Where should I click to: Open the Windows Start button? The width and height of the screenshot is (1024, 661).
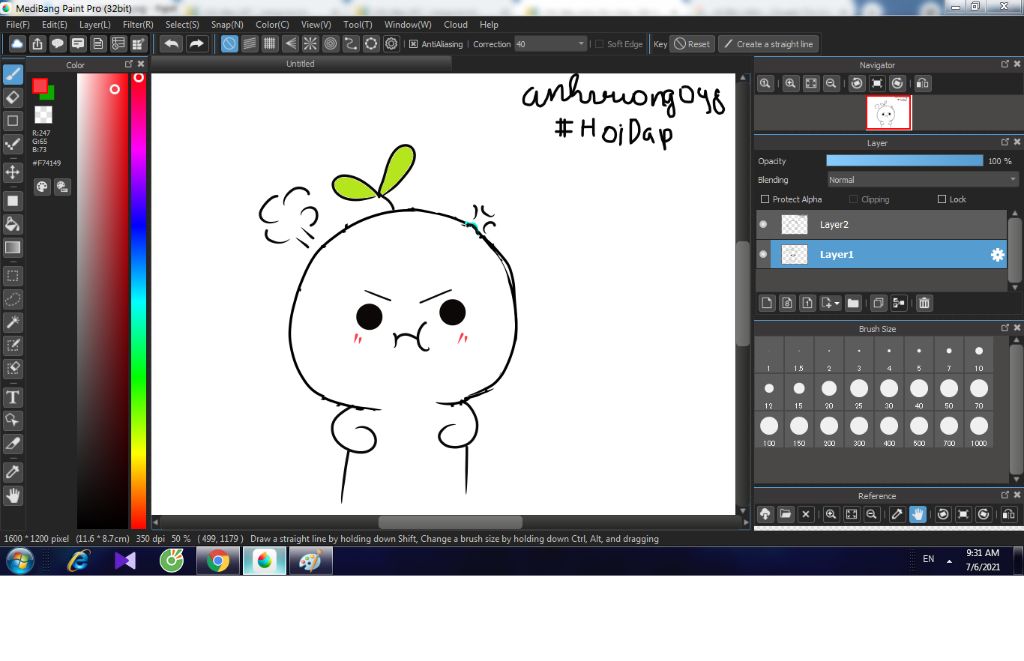coord(20,561)
